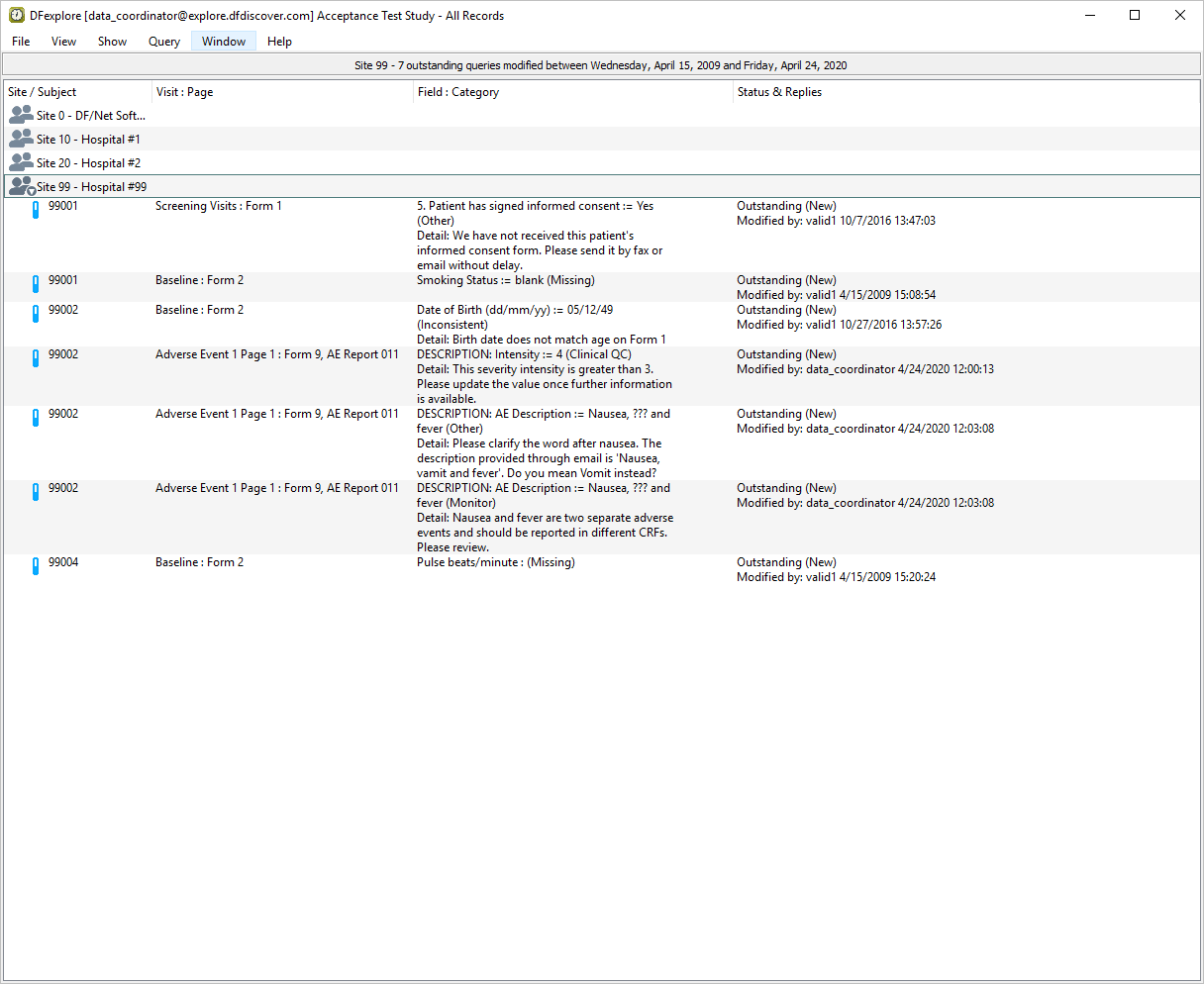Image resolution: width=1204 pixels, height=984 pixels.
Task: Select the 99002 Monitor query detail text
Action: click(545, 525)
